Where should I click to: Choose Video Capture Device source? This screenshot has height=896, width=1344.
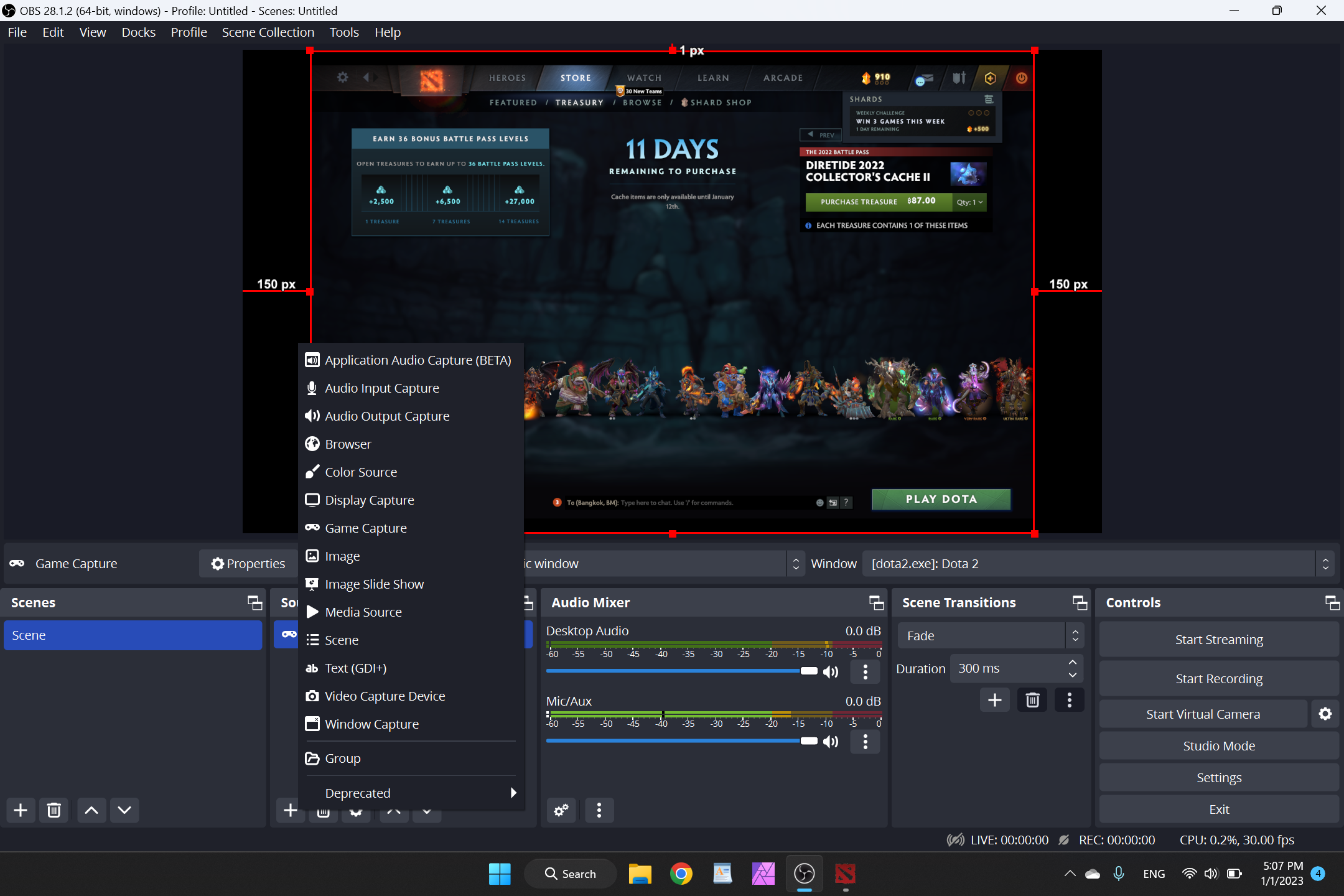pos(411,696)
